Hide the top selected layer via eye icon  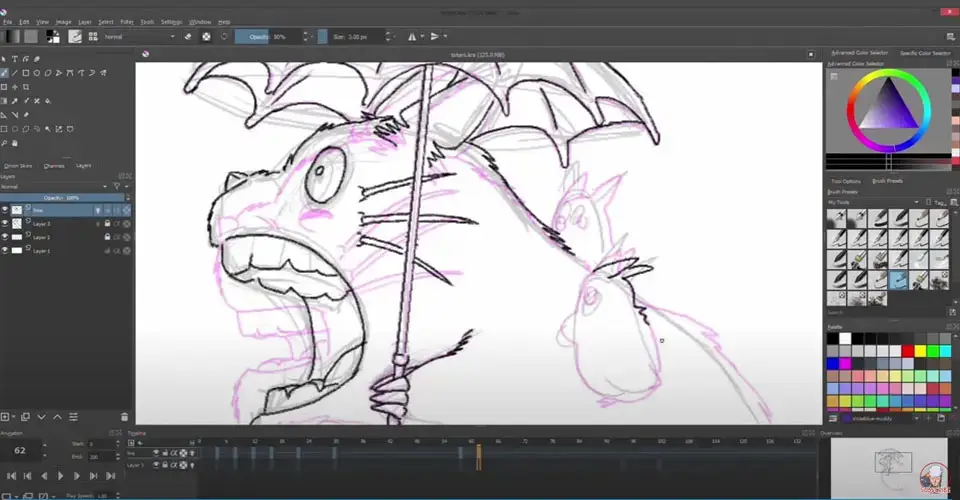pyautogui.click(x=5, y=210)
